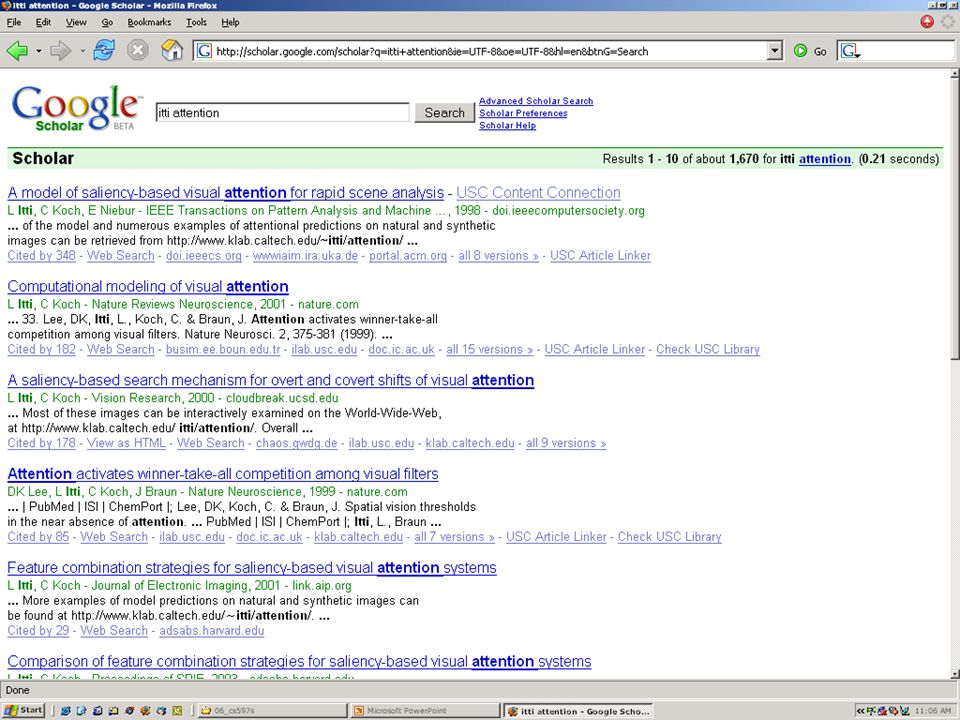Open the Scholar Preferences link
This screenshot has height=720, width=960.
click(523, 113)
